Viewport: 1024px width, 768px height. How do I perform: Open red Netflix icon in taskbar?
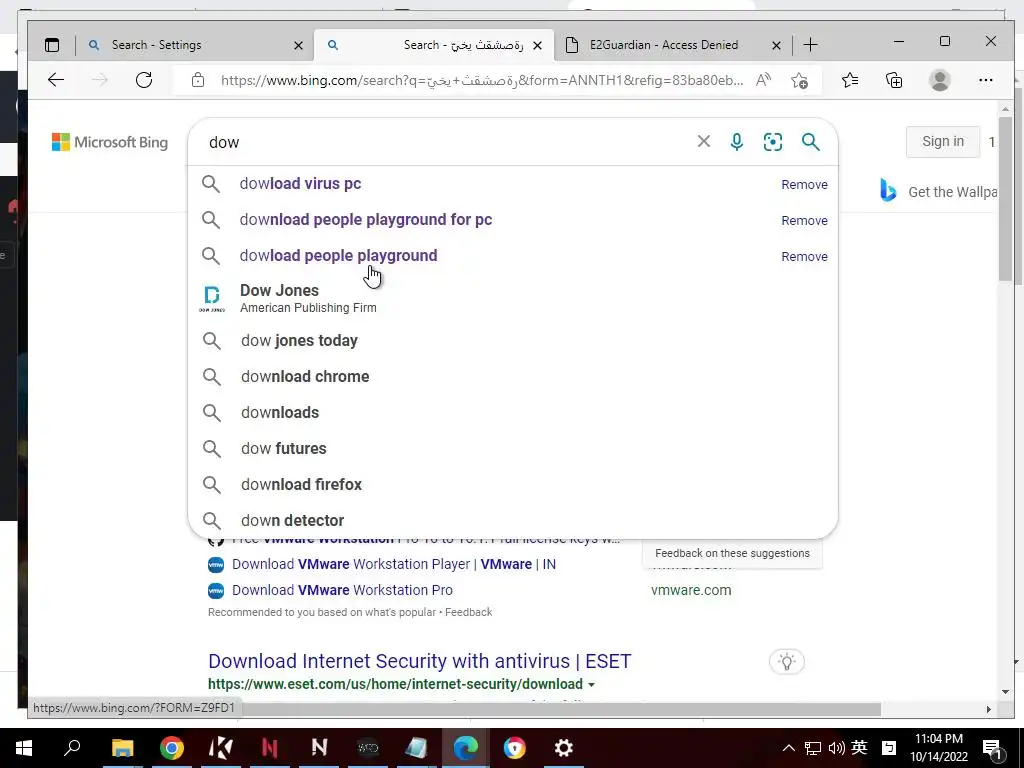[270, 748]
